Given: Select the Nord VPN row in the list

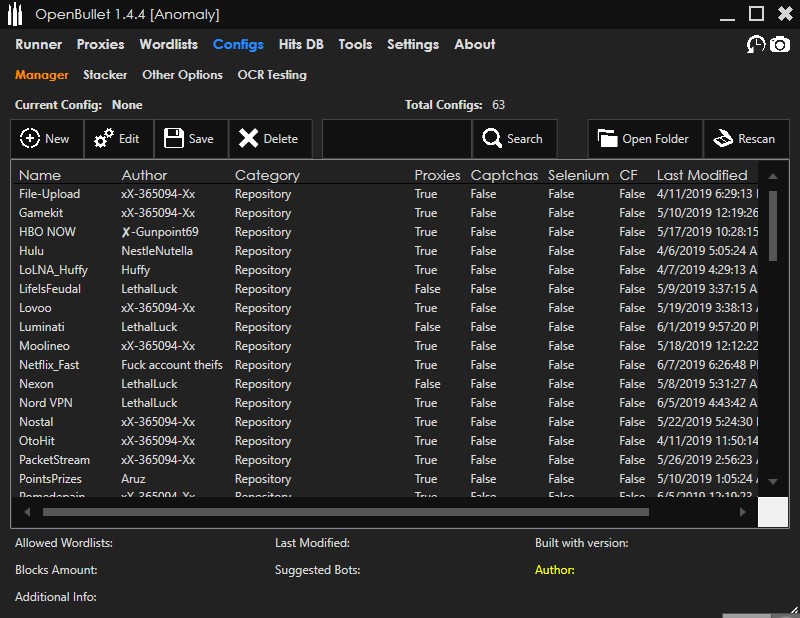Looking at the screenshot, I should point(46,403).
